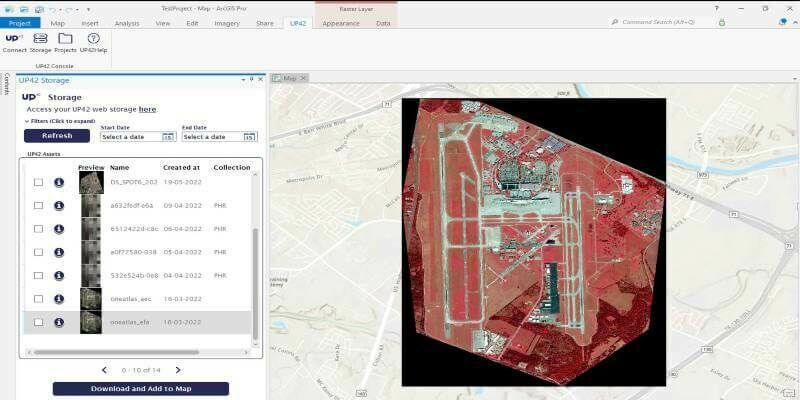800x400 pixels.
Task: Open the End Date calendar picker icon
Action: pos(249,137)
